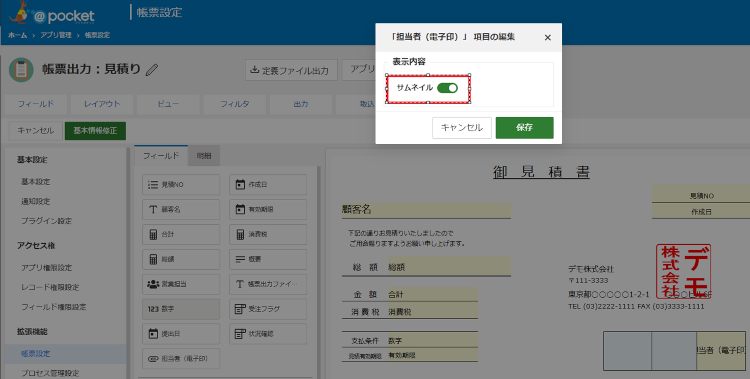Click the green 保存 button

click(524, 128)
